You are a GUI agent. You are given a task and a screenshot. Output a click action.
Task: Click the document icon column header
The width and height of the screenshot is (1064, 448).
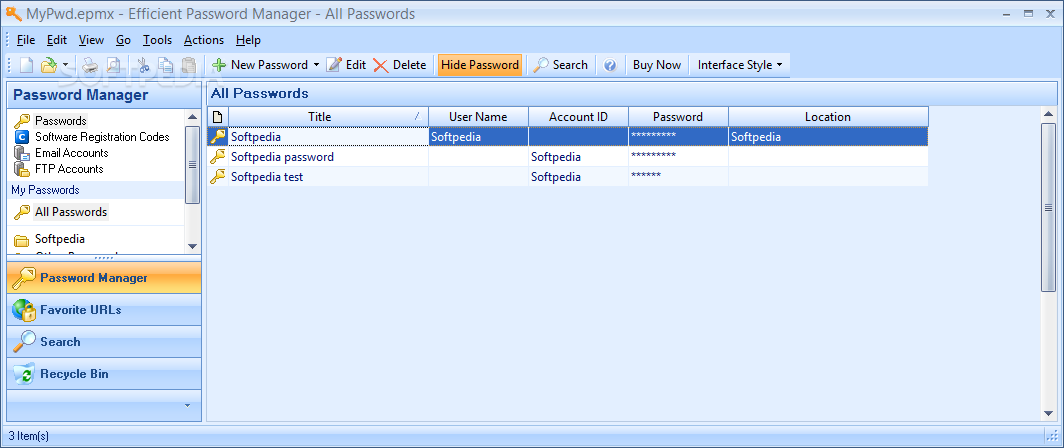218,117
